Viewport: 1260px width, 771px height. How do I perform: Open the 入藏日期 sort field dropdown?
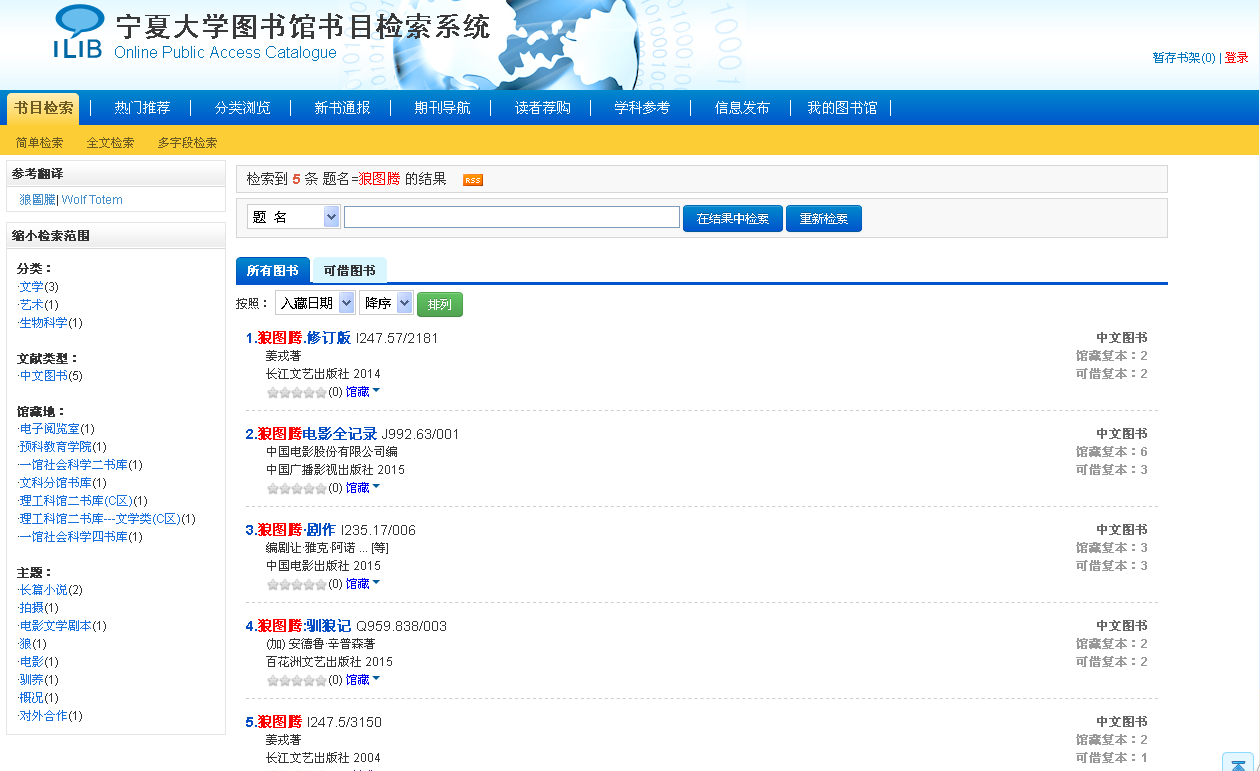coord(315,303)
